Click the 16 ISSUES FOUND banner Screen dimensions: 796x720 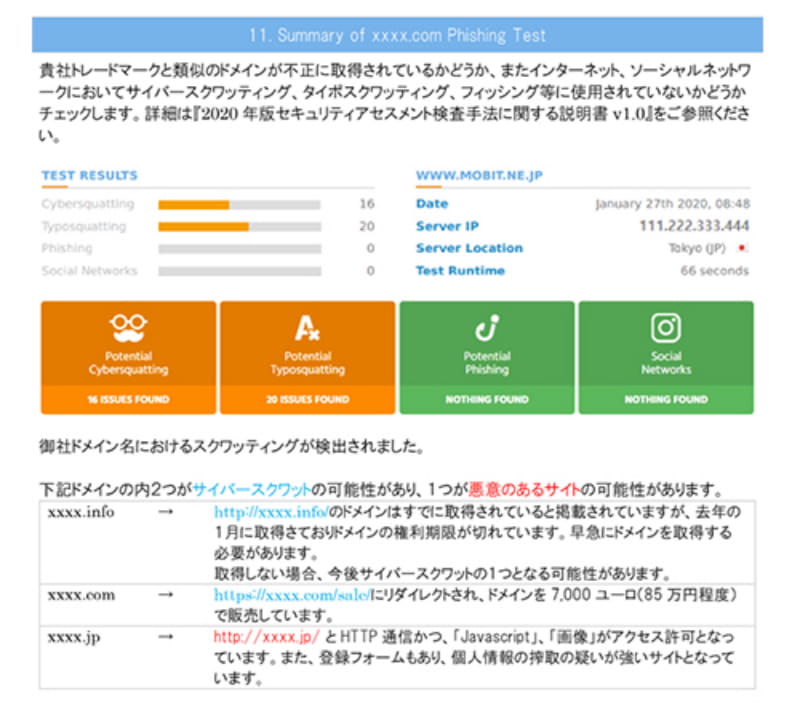[x=128, y=399]
